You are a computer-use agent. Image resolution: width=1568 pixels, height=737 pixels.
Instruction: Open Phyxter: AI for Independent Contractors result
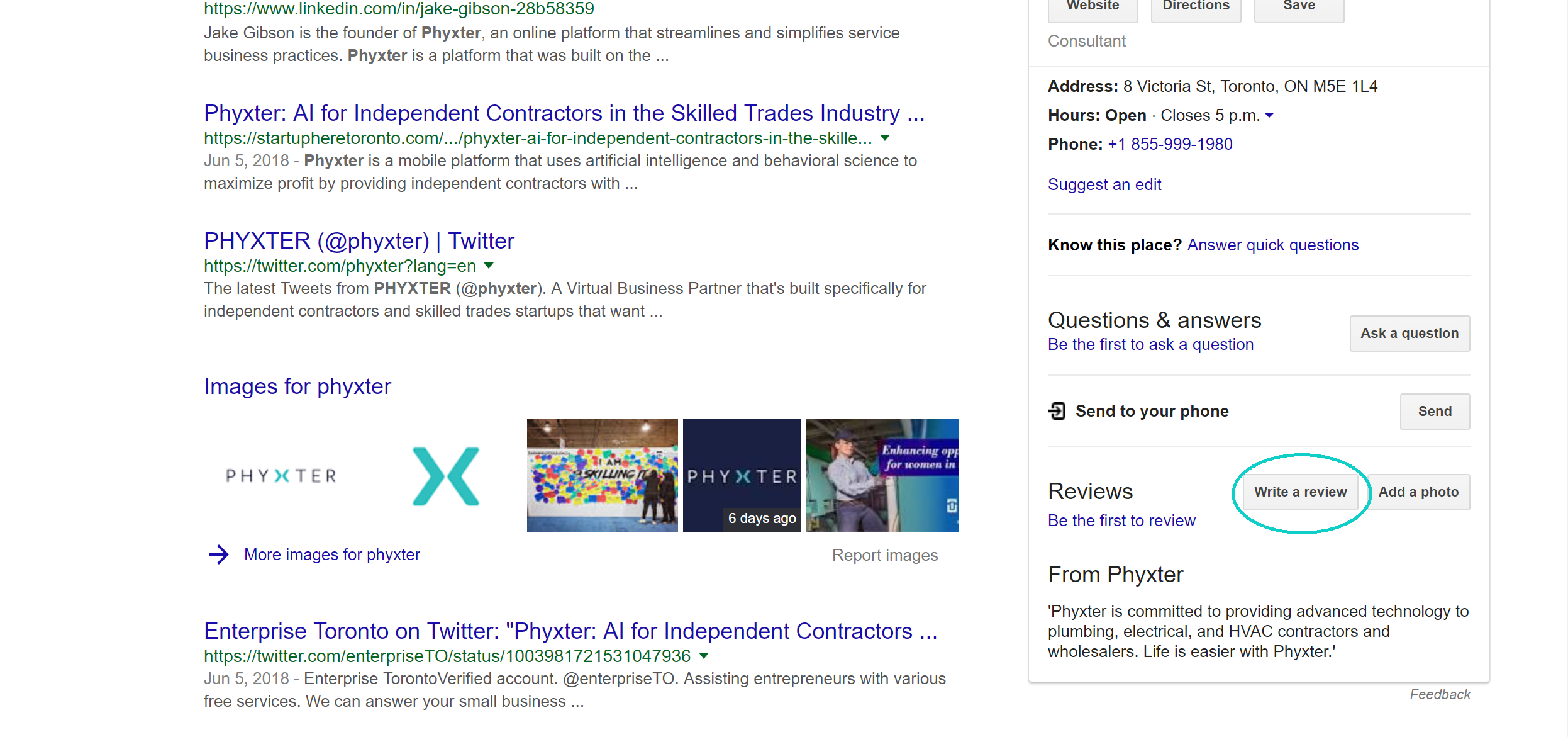click(x=564, y=113)
